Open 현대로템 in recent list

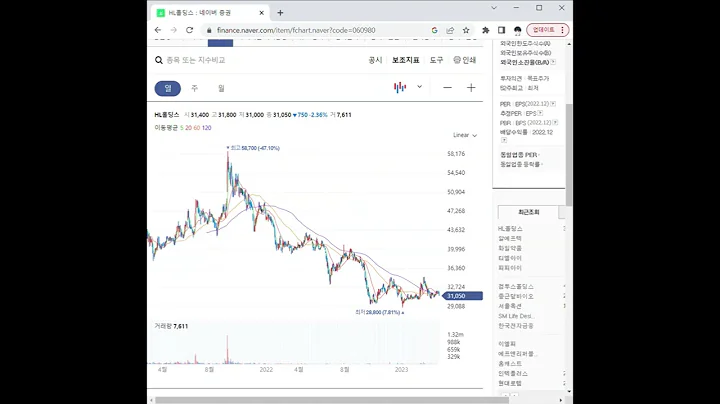point(510,383)
